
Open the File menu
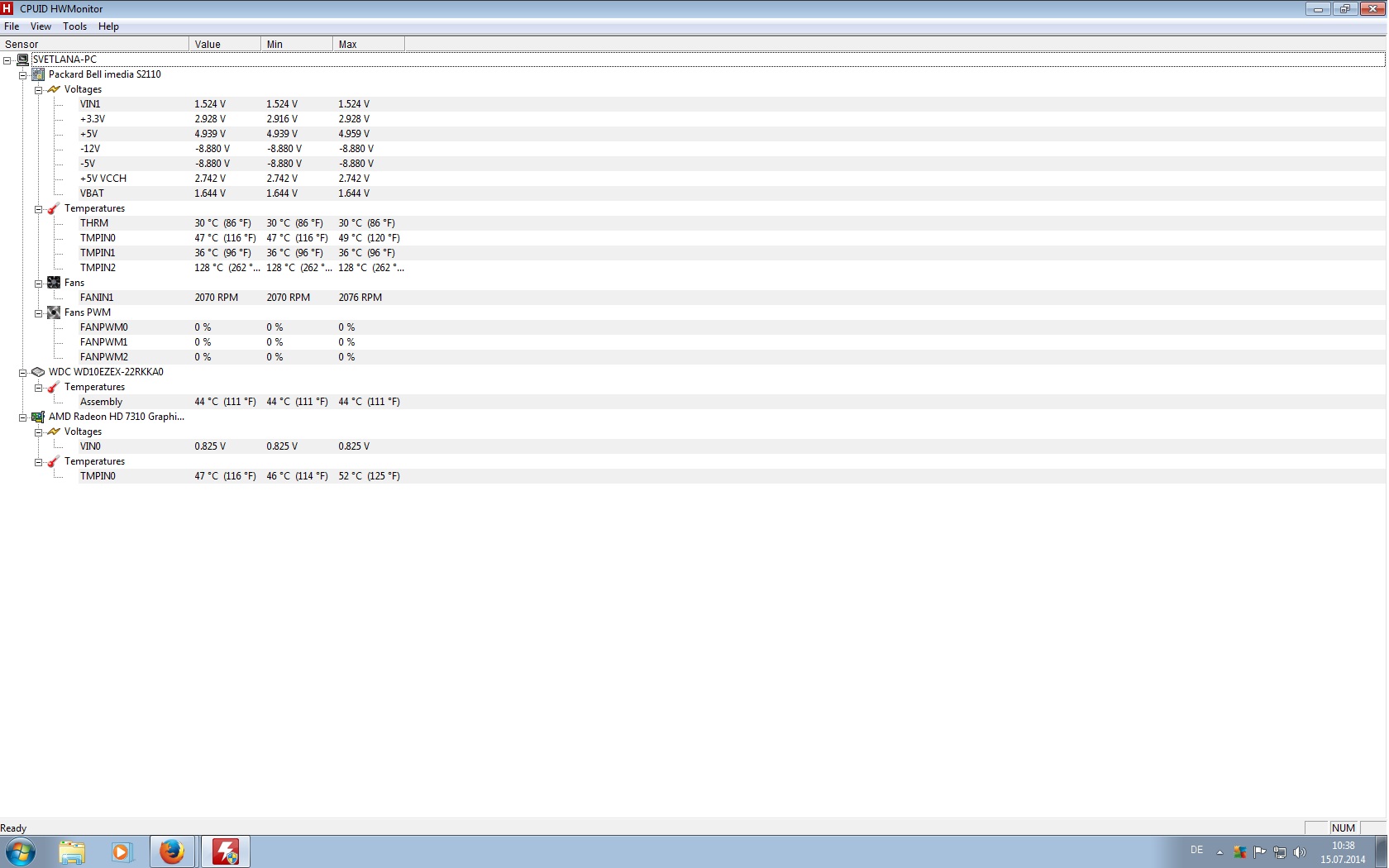[x=12, y=26]
